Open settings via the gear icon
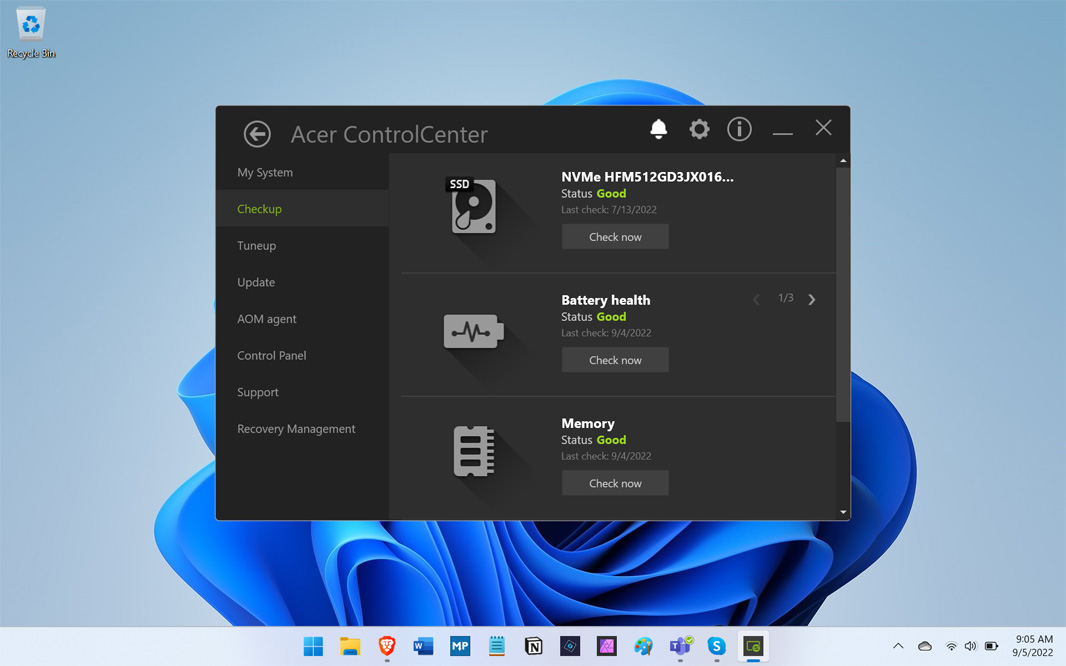Viewport: 1066px width, 666px height. (699, 128)
